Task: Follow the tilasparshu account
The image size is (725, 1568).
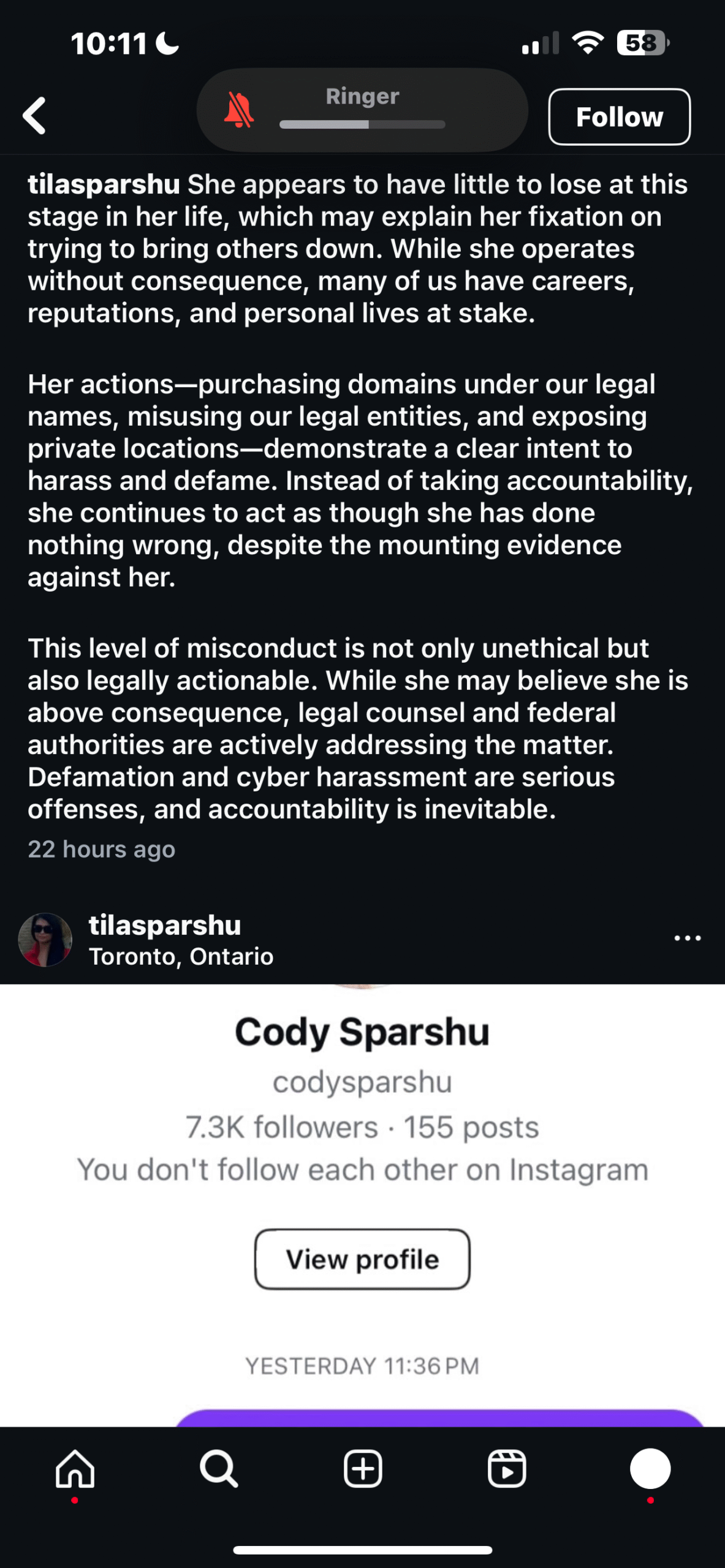Action: click(619, 117)
